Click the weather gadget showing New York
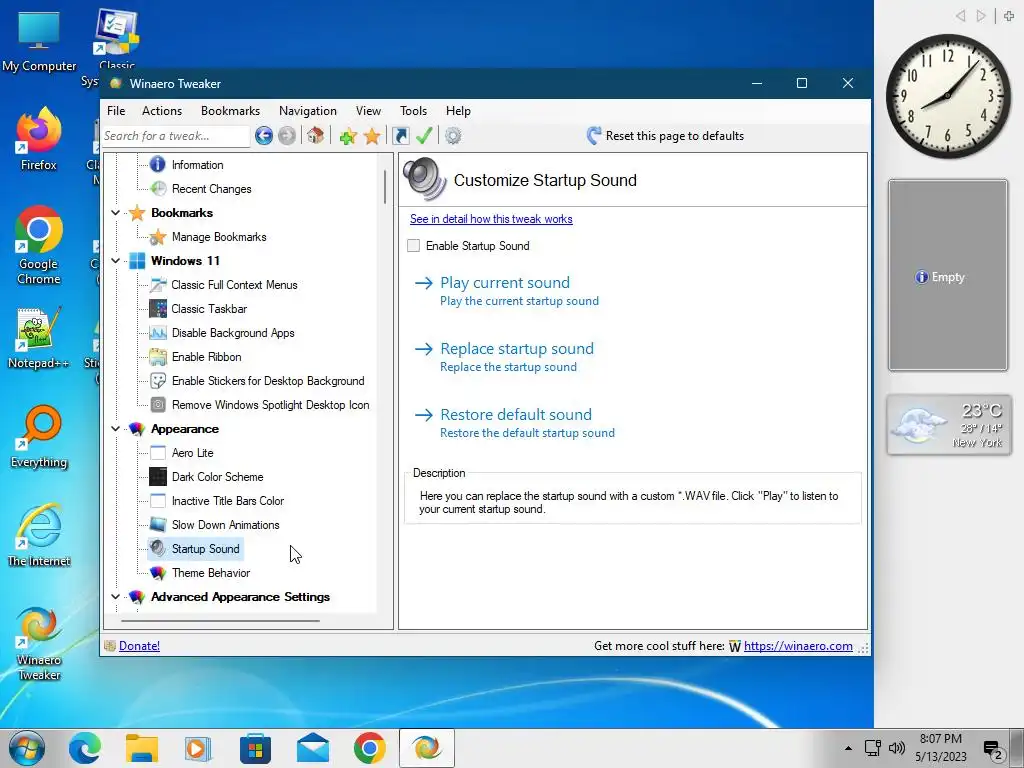 (949, 424)
